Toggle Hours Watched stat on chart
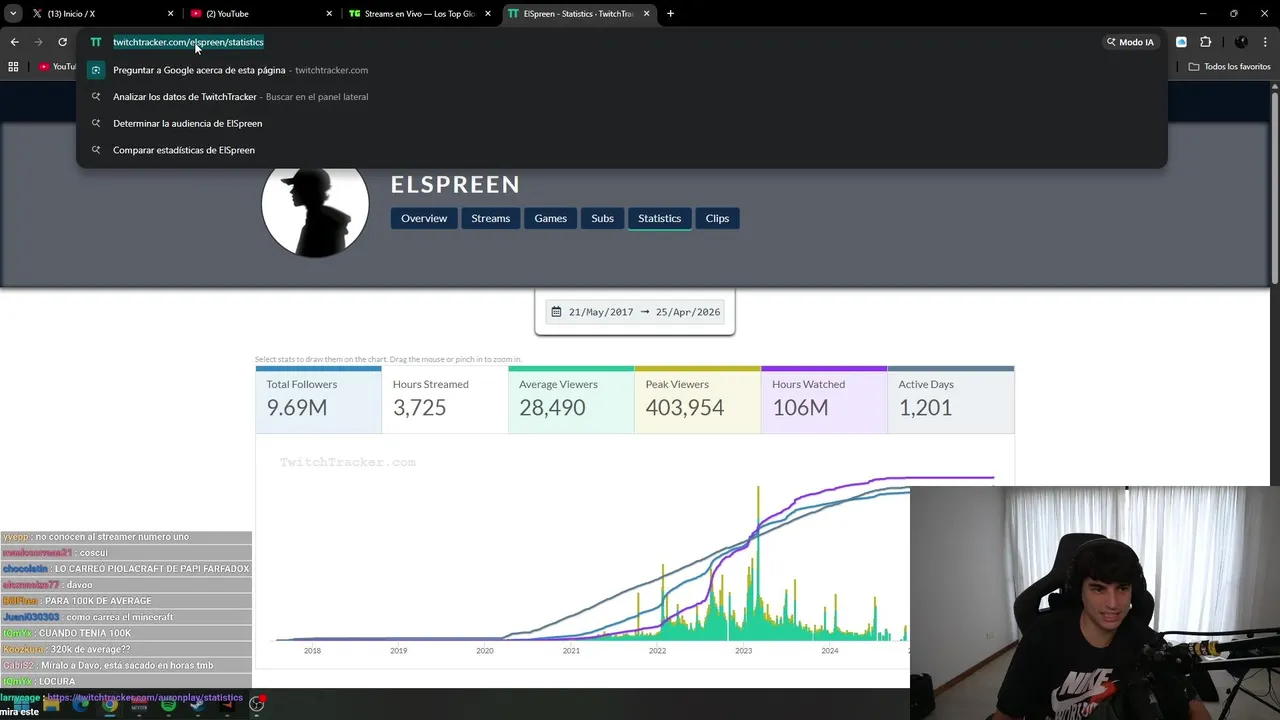The image size is (1280, 720). click(824, 399)
